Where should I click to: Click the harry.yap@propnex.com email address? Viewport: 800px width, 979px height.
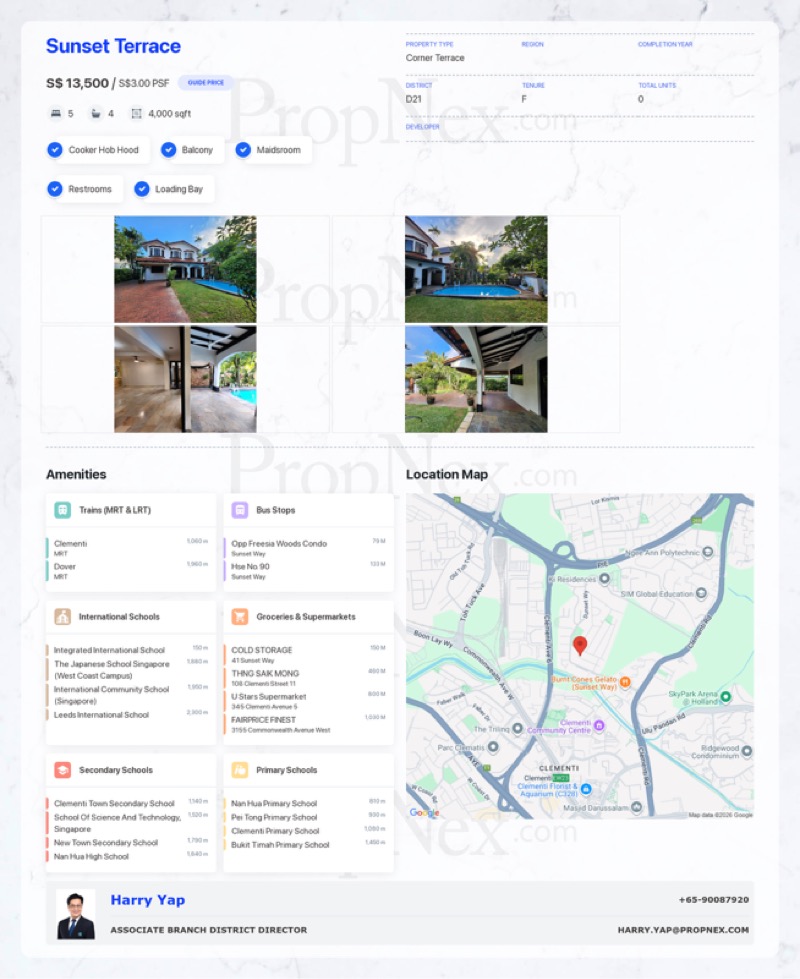point(683,930)
